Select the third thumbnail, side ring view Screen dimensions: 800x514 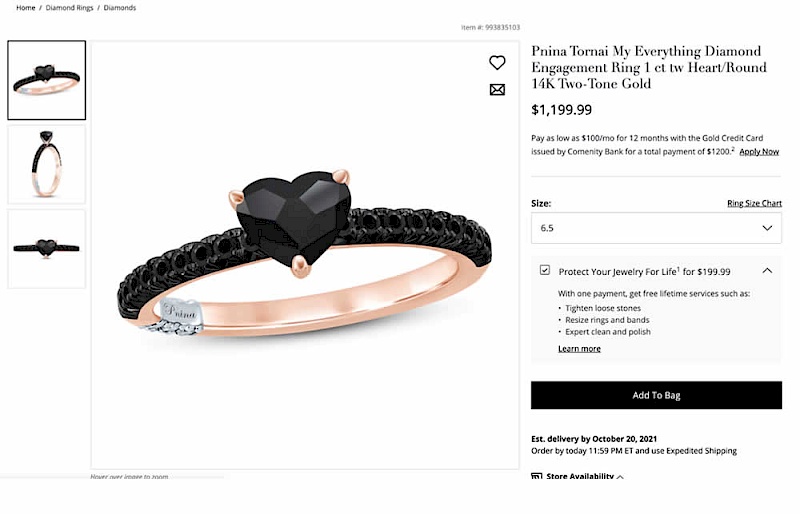[x=47, y=248]
